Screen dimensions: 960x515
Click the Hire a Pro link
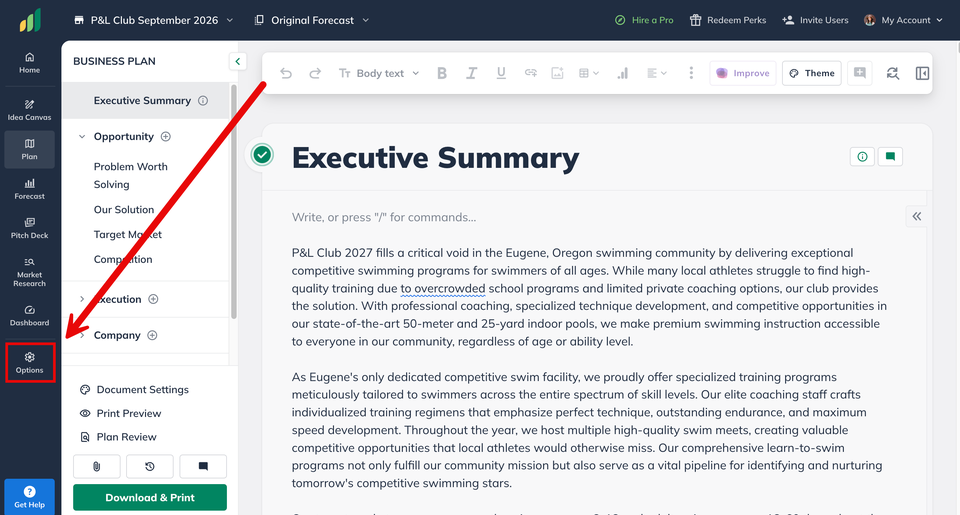click(x=644, y=20)
